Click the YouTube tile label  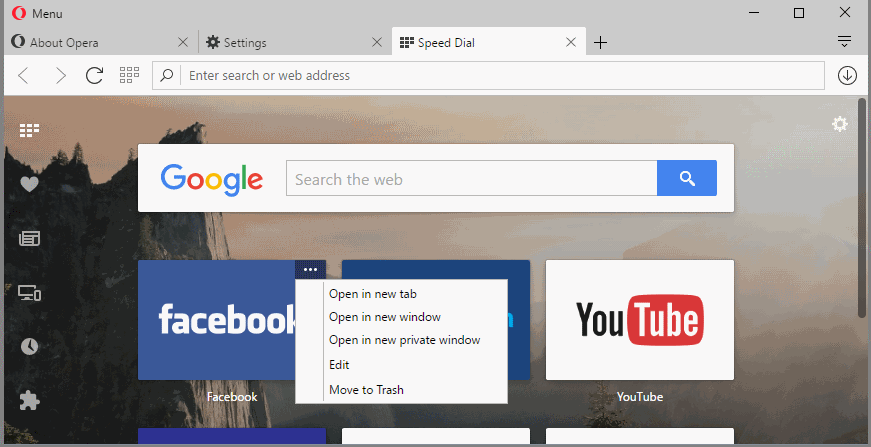pyautogui.click(x=640, y=397)
